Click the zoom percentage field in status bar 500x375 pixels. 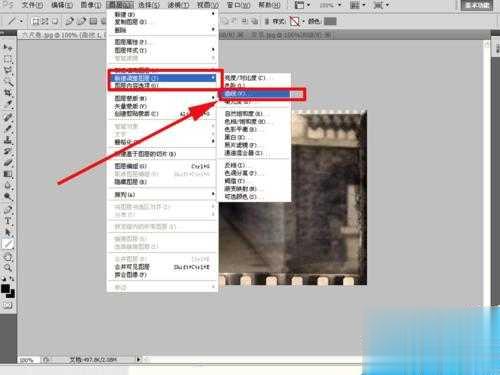coord(28,360)
